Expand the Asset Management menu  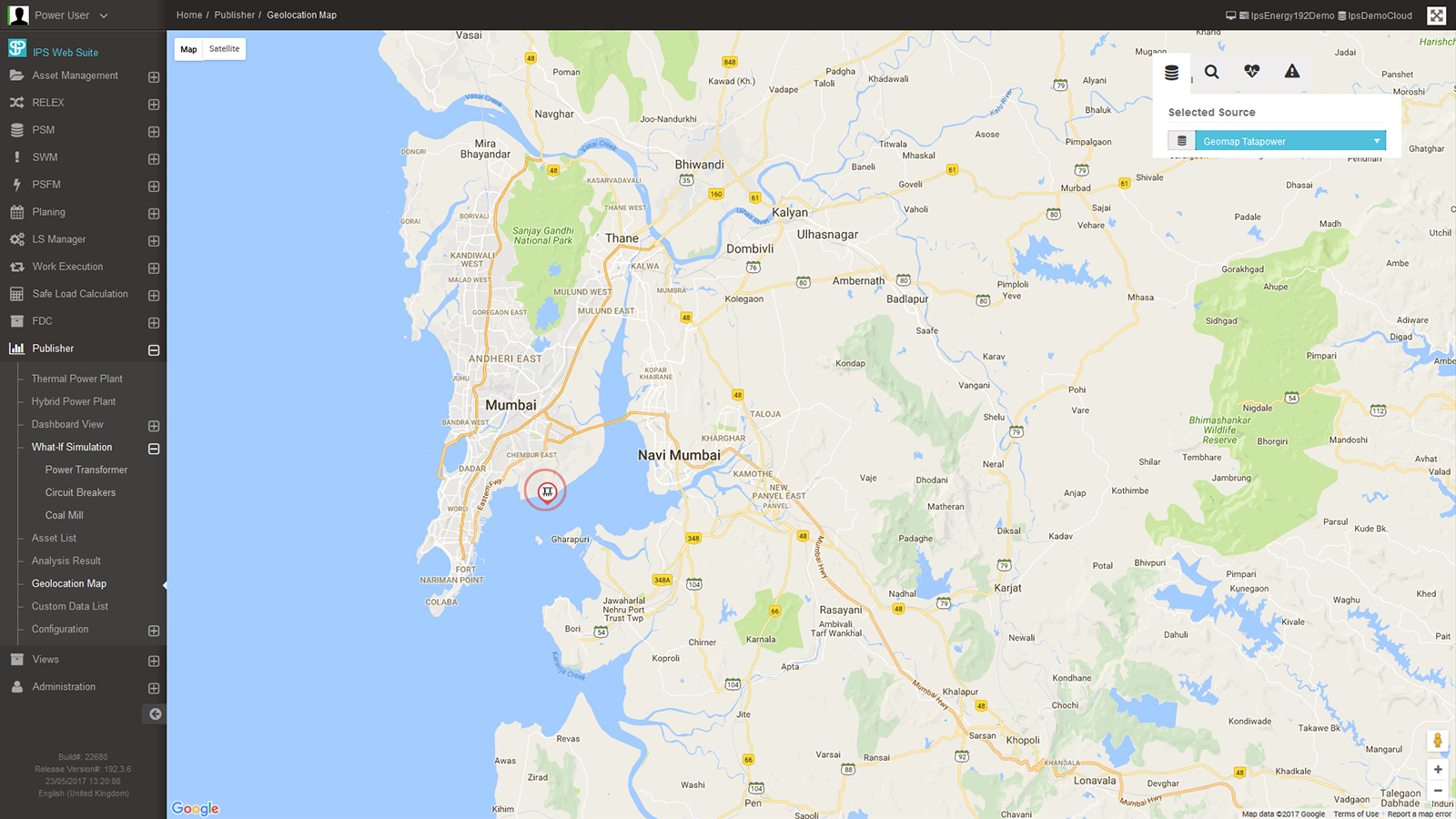point(154,77)
